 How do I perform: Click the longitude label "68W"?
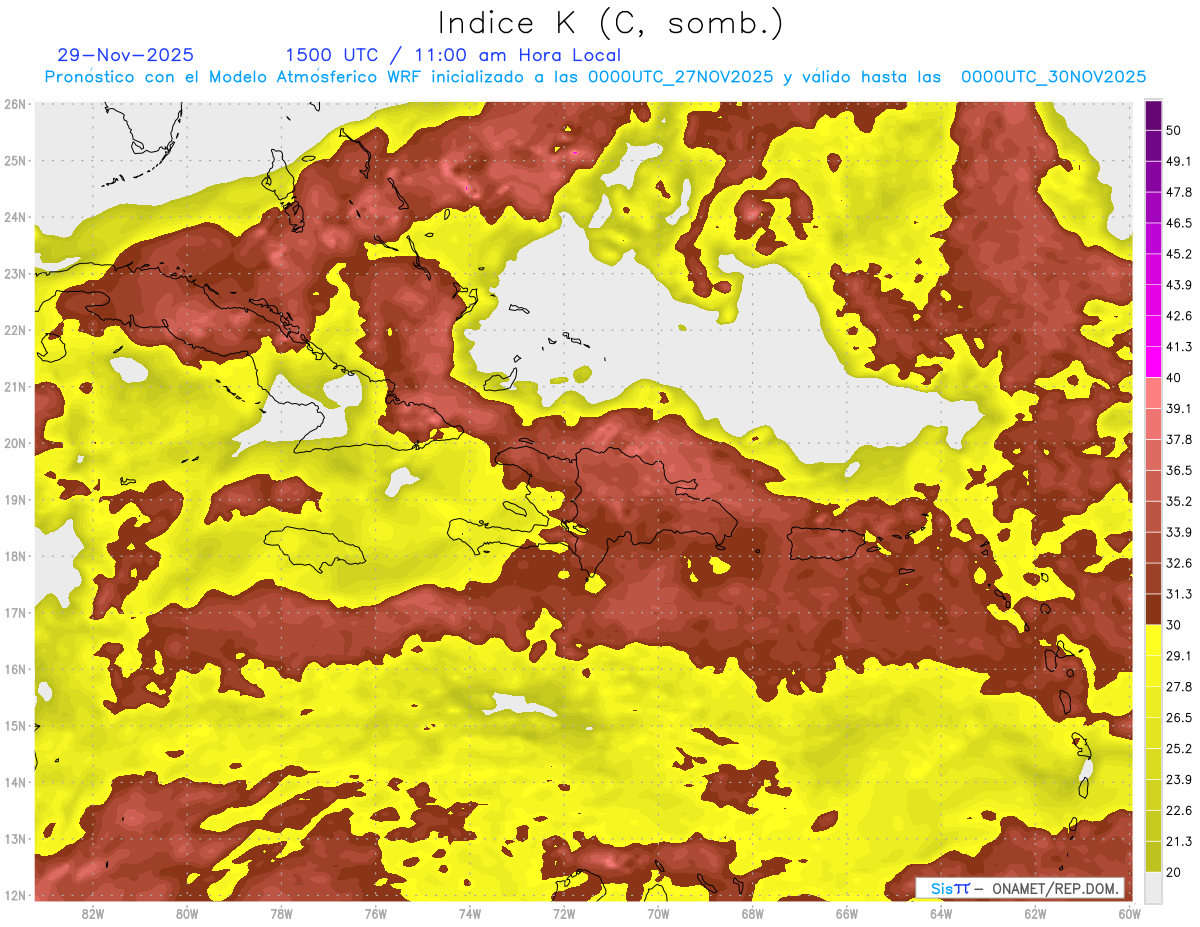[752, 914]
